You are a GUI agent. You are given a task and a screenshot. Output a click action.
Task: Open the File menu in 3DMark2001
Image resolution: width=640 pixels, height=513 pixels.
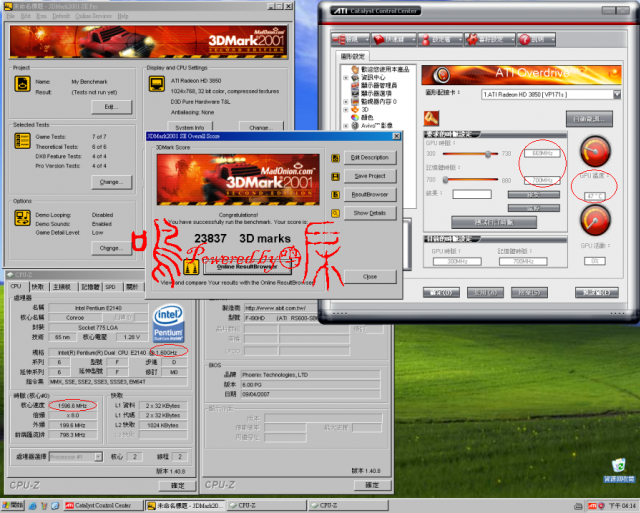tap(11, 16)
